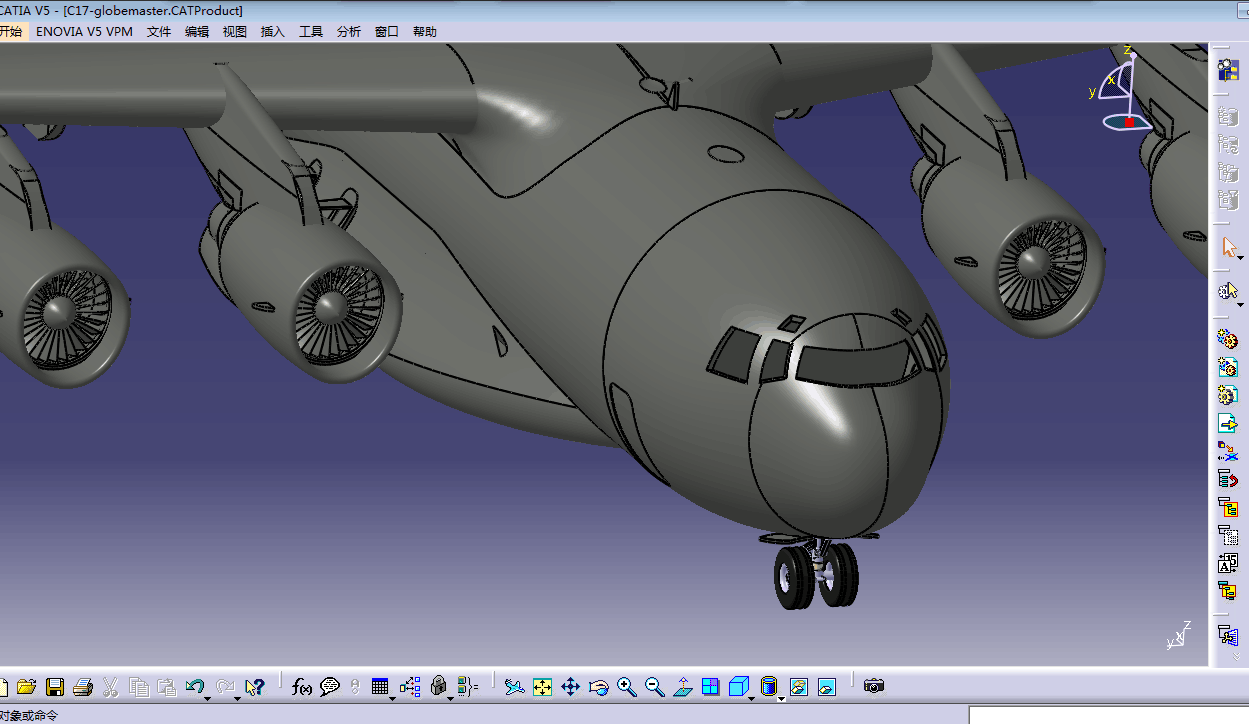Click the Capture camera icon
This screenshot has height=724, width=1249.
tap(874, 687)
